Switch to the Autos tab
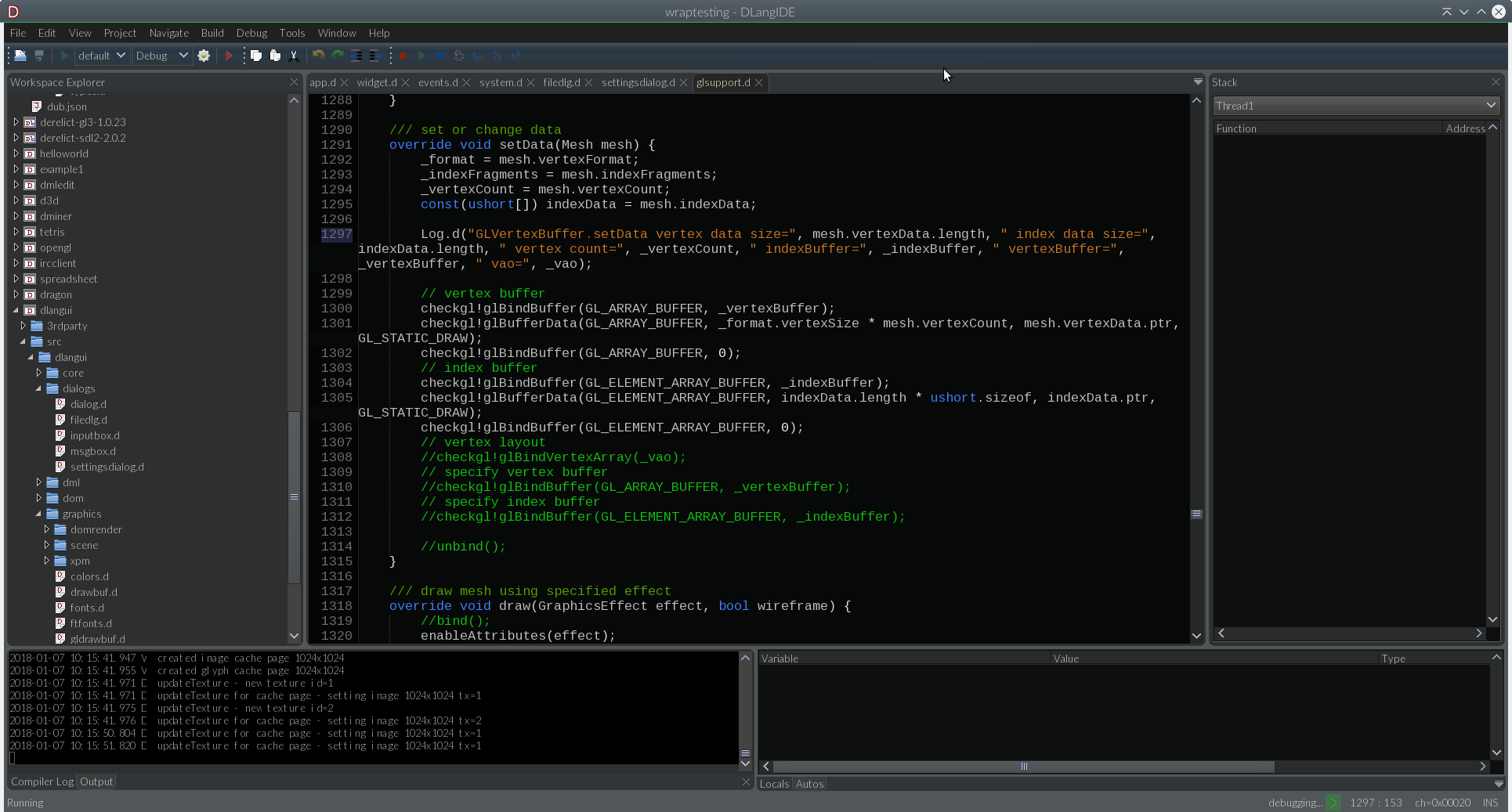 tap(808, 784)
